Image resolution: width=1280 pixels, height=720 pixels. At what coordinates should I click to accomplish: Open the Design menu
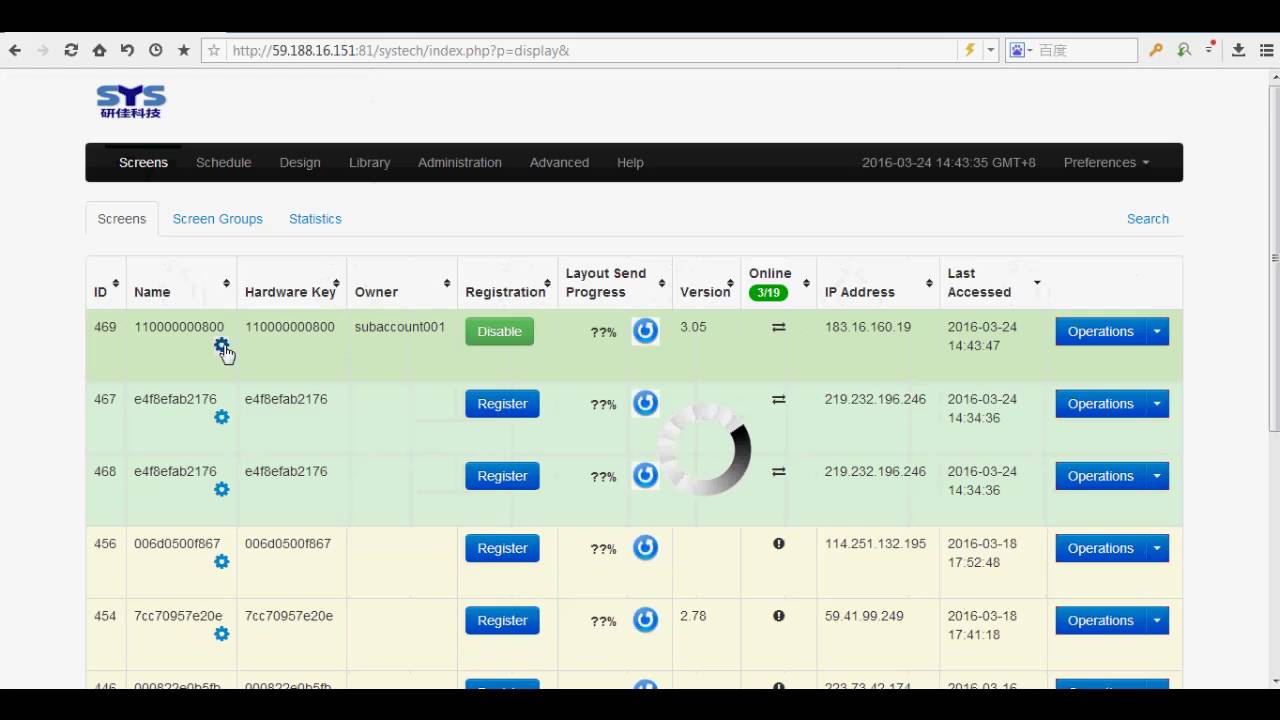(300, 162)
